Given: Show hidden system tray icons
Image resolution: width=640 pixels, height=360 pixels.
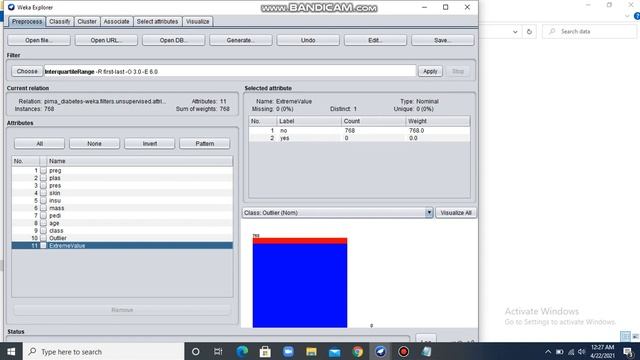Looking at the screenshot, I should pyautogui.click(x=548, y=352).
